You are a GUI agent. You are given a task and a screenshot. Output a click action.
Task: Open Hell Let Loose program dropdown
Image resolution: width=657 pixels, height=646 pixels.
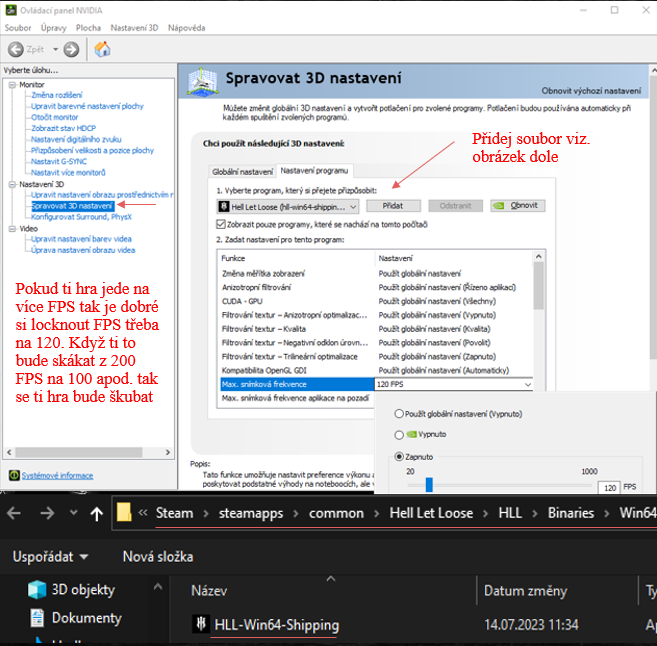[288, 207]
